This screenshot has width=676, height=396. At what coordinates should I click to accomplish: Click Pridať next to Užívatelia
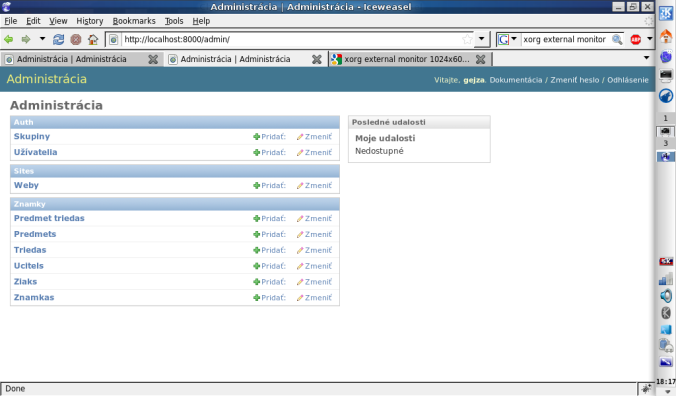point(269,152)
